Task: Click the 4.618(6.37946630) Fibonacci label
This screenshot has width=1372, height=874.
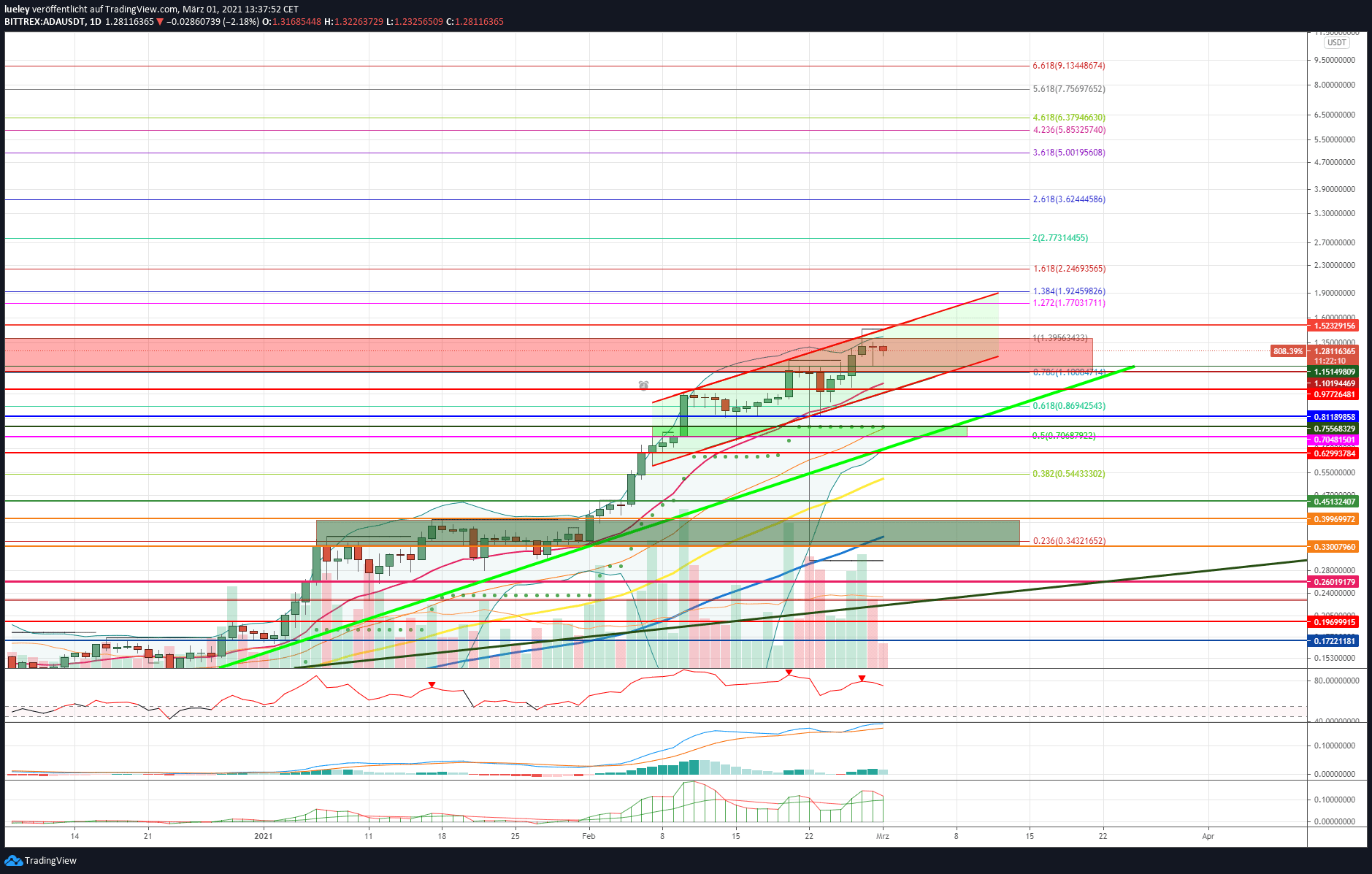Action: [1069, 118]
